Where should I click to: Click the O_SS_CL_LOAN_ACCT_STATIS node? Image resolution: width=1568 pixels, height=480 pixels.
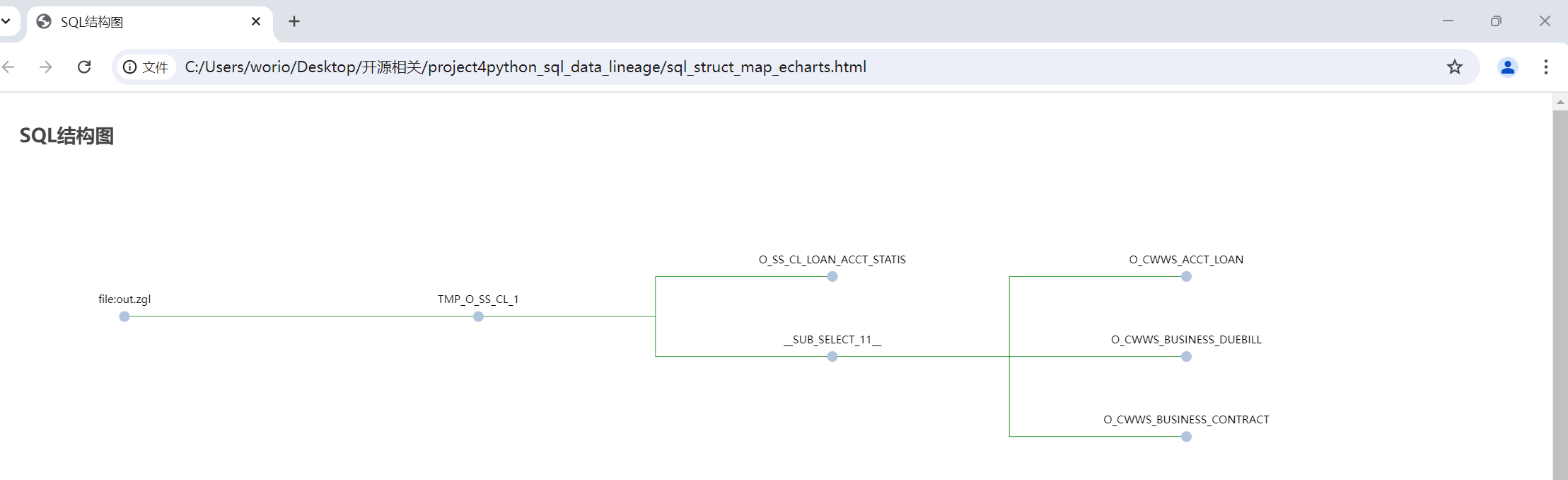[832, 277]
